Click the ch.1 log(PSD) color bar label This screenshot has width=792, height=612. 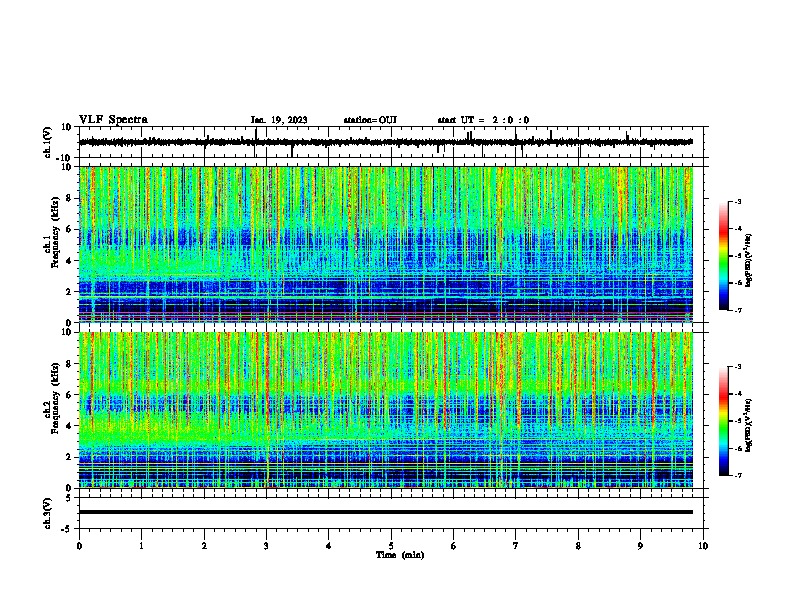coord(748,260)
